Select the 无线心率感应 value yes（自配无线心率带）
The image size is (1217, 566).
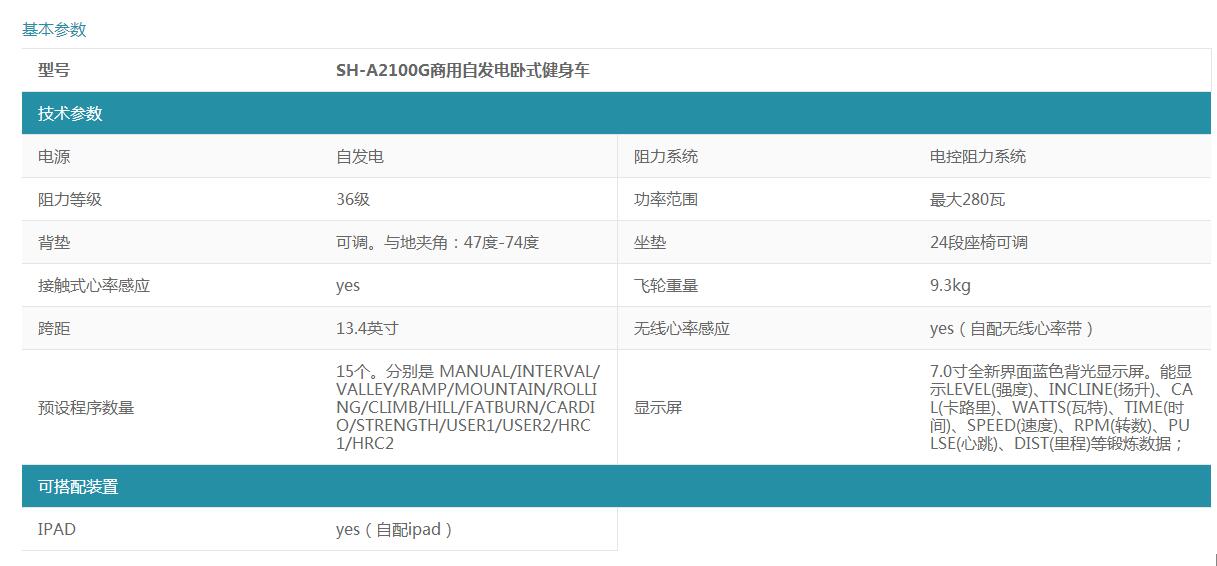(1012, 328)
